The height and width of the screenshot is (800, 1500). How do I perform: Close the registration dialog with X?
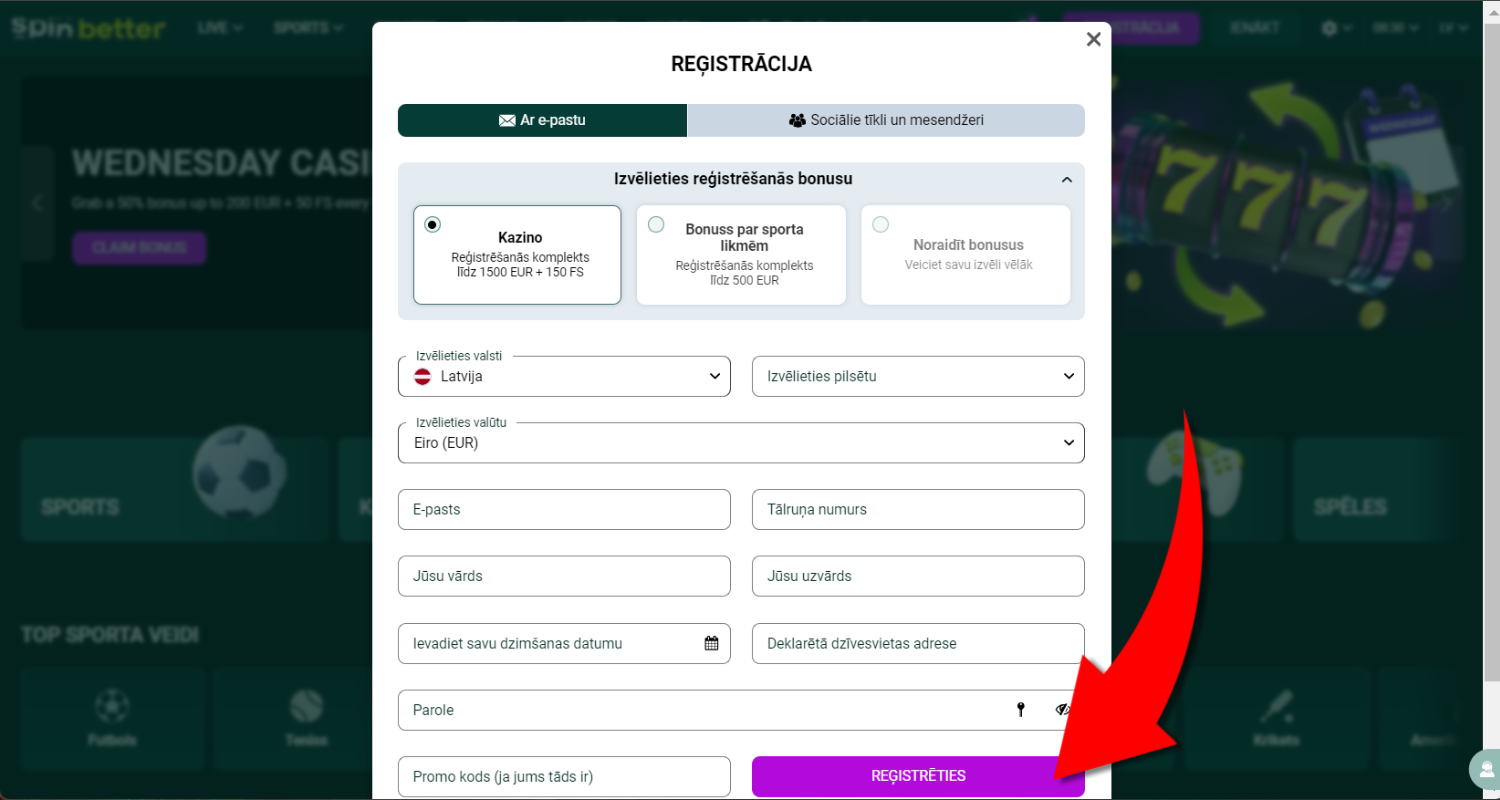click(1093, 39)
